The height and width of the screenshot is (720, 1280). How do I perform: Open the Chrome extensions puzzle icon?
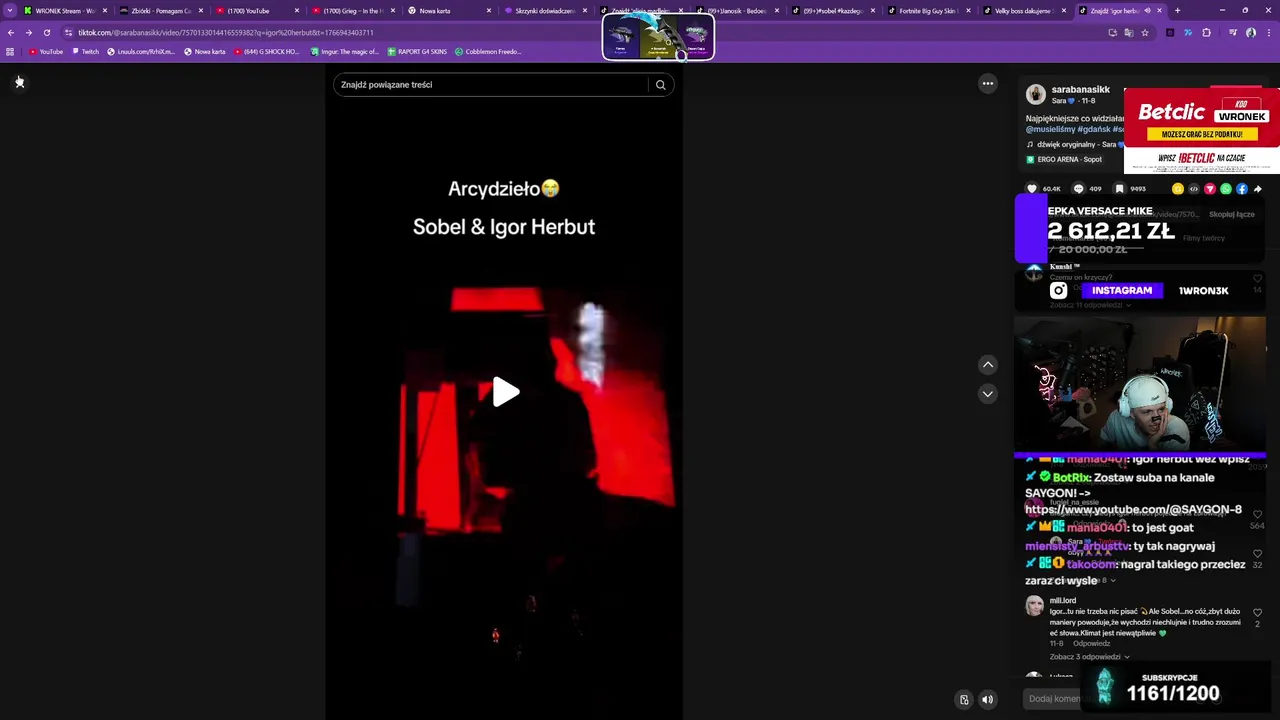click(x=1206, y=32)
